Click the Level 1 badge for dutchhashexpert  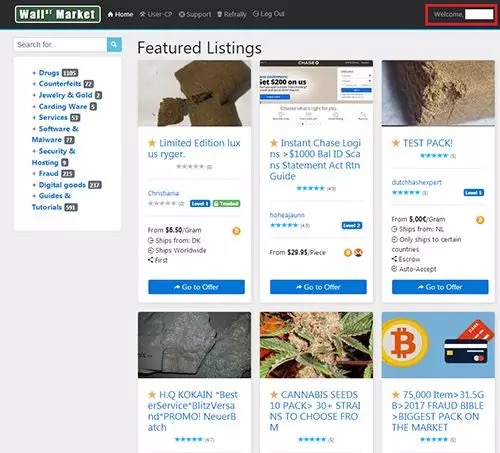[474, 193]
